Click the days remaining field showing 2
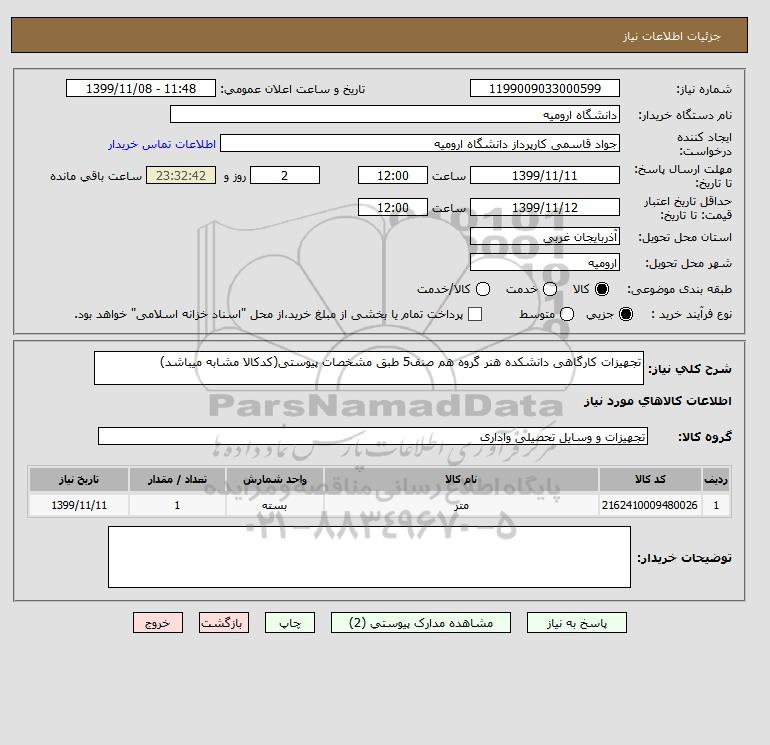 coord(285,175)
